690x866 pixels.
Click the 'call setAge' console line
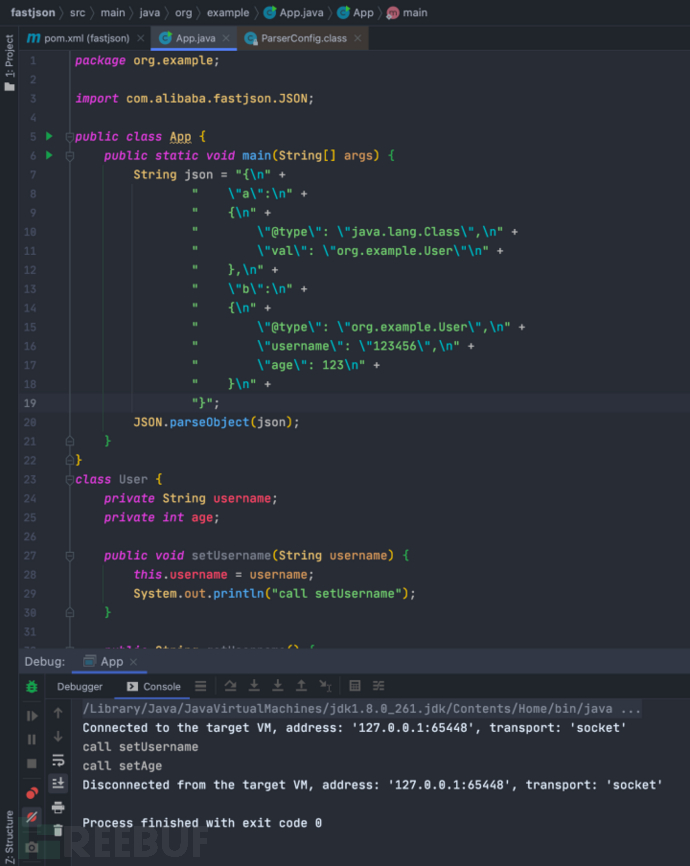click(122, 766)
